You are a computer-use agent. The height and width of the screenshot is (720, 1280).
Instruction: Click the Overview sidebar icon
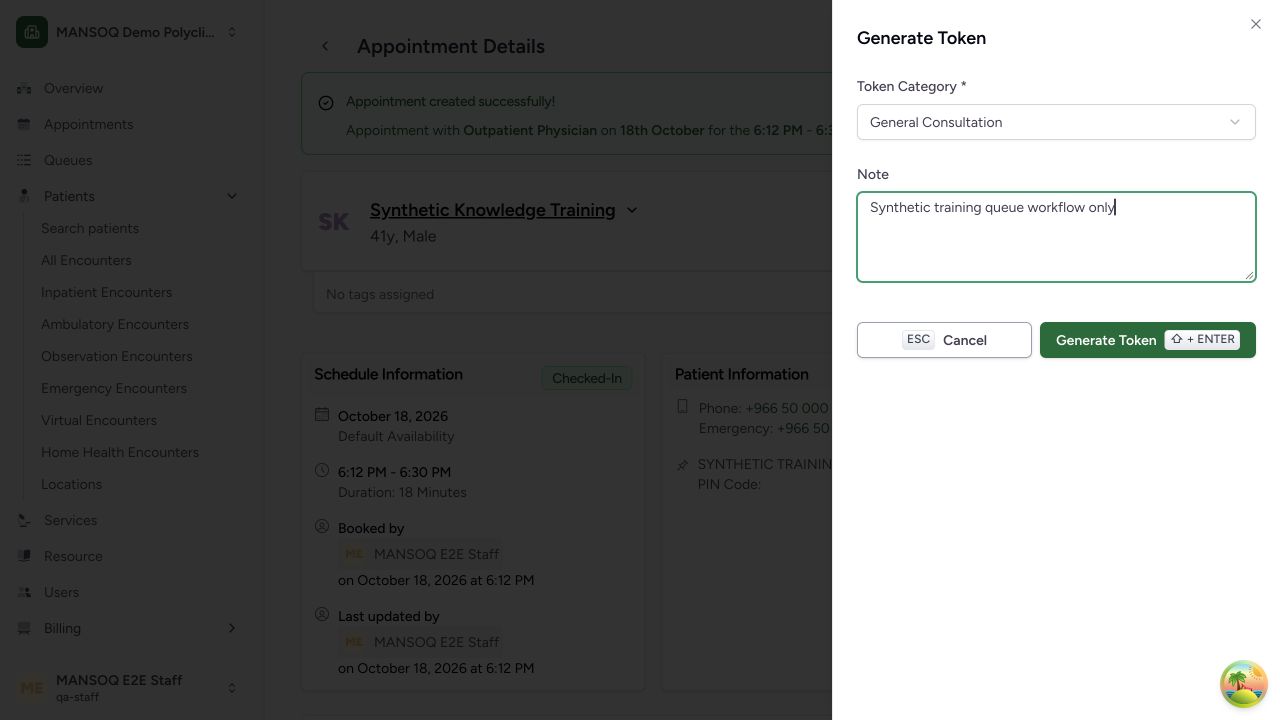(24, 88)
